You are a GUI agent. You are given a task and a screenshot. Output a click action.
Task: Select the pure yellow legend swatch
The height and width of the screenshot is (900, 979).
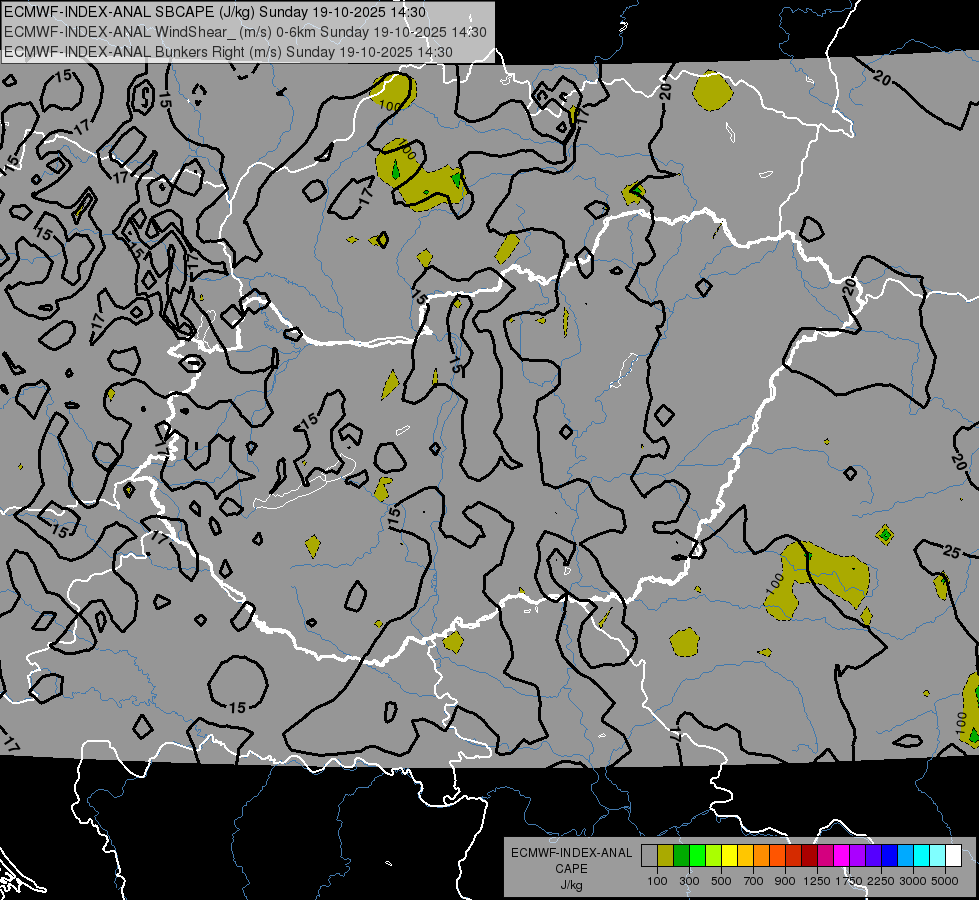point(729,856)
